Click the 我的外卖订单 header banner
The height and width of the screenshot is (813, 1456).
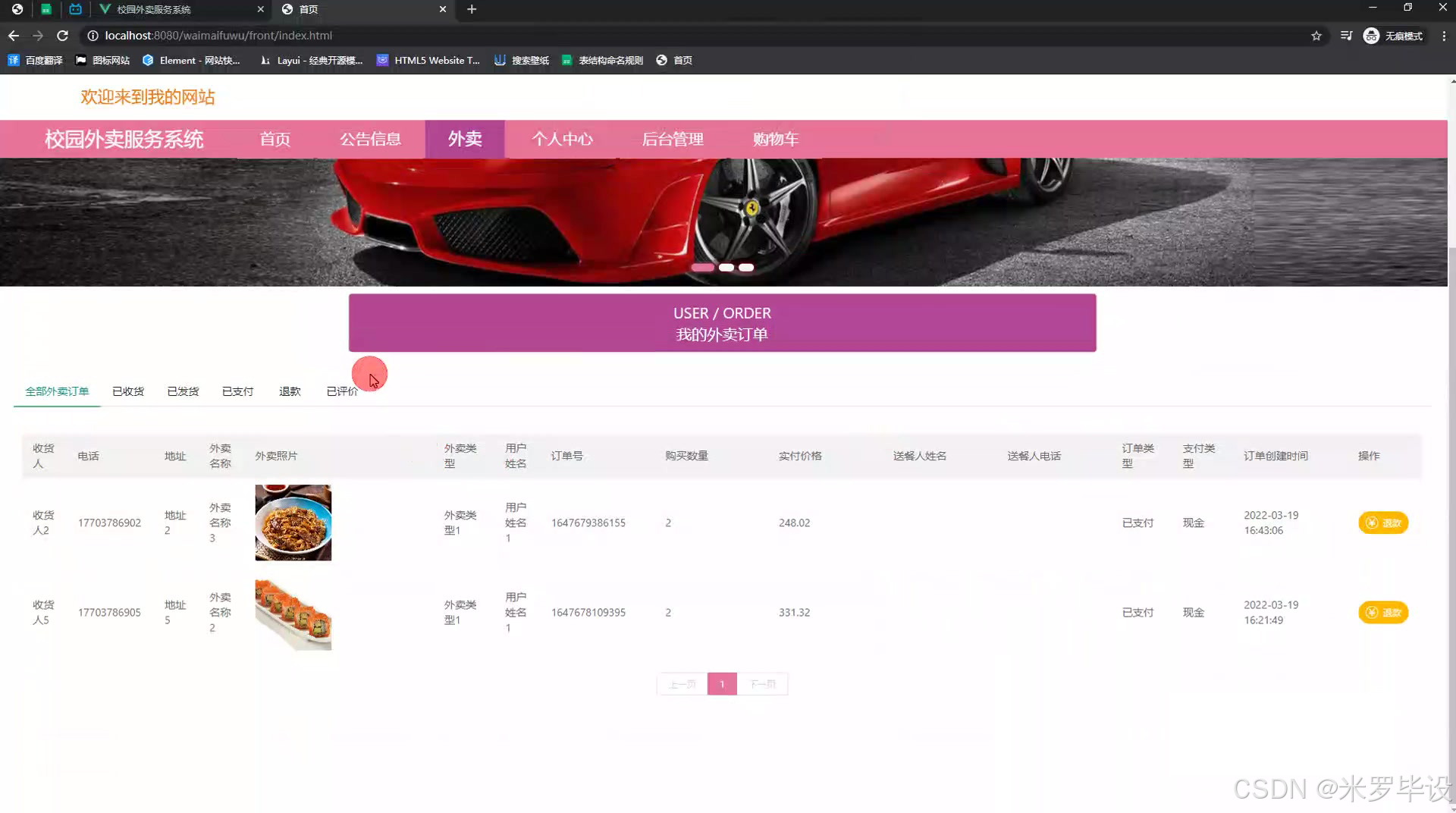(722, 322)
